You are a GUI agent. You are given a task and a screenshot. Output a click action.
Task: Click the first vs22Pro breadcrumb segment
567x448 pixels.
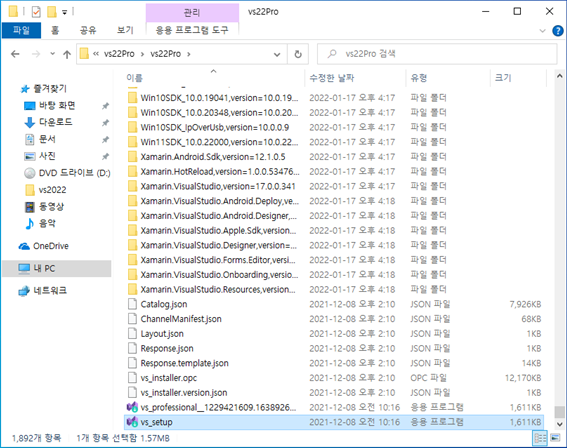coord(119,54)
